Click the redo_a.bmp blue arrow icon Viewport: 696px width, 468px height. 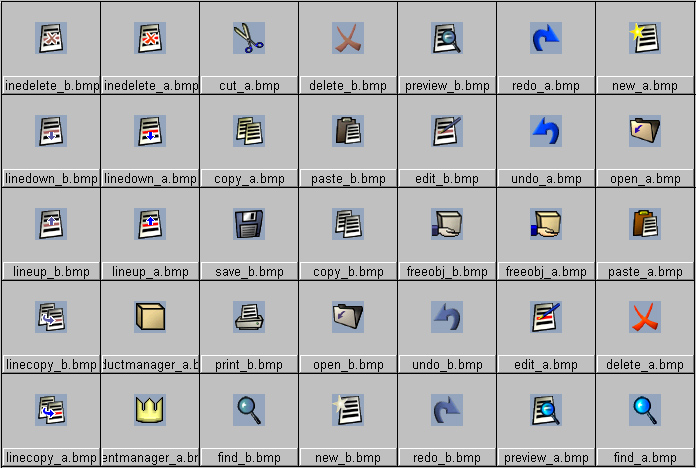pos(546,38)
